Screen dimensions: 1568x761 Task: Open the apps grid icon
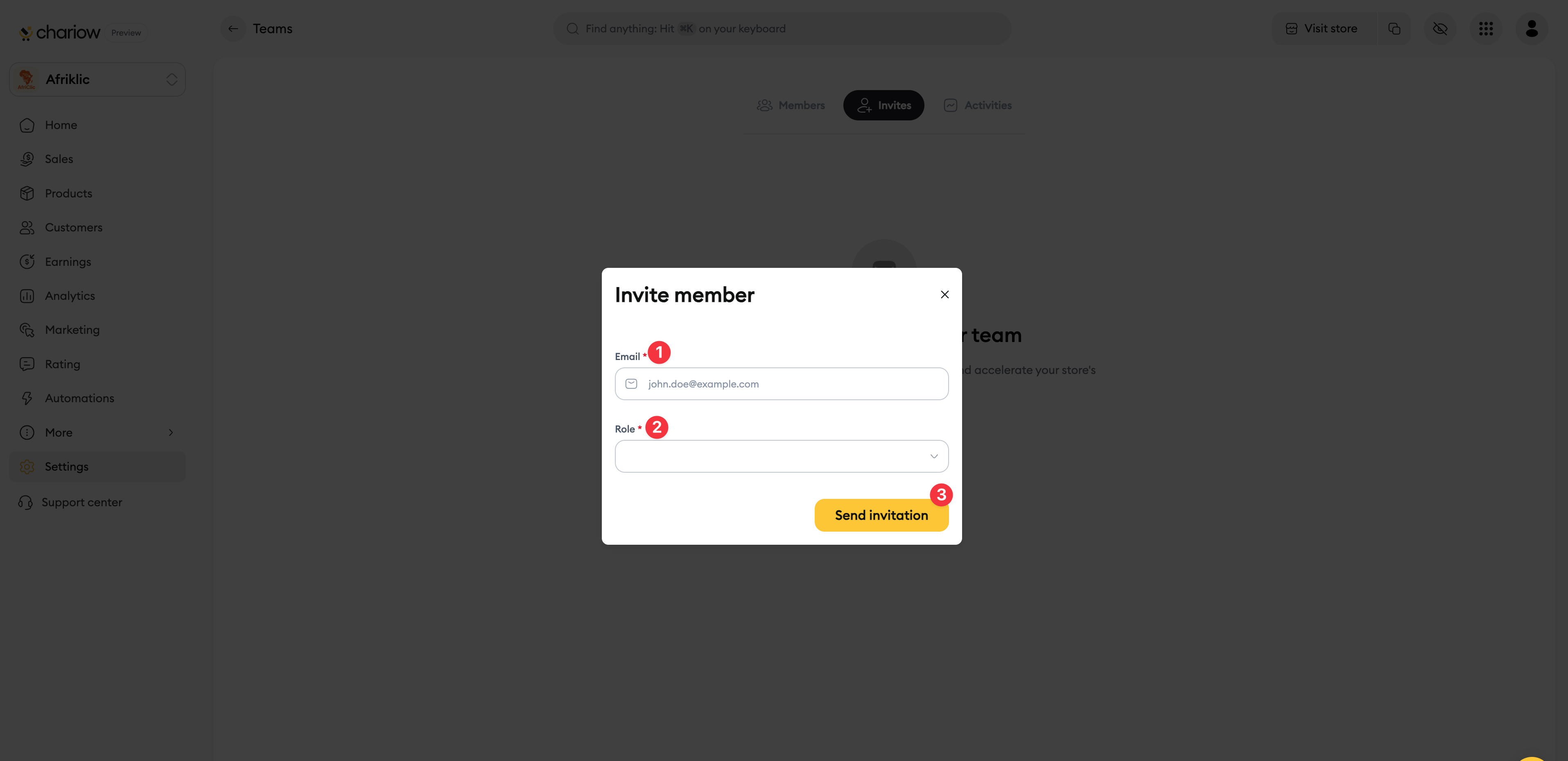click(x=1486, y=29)
